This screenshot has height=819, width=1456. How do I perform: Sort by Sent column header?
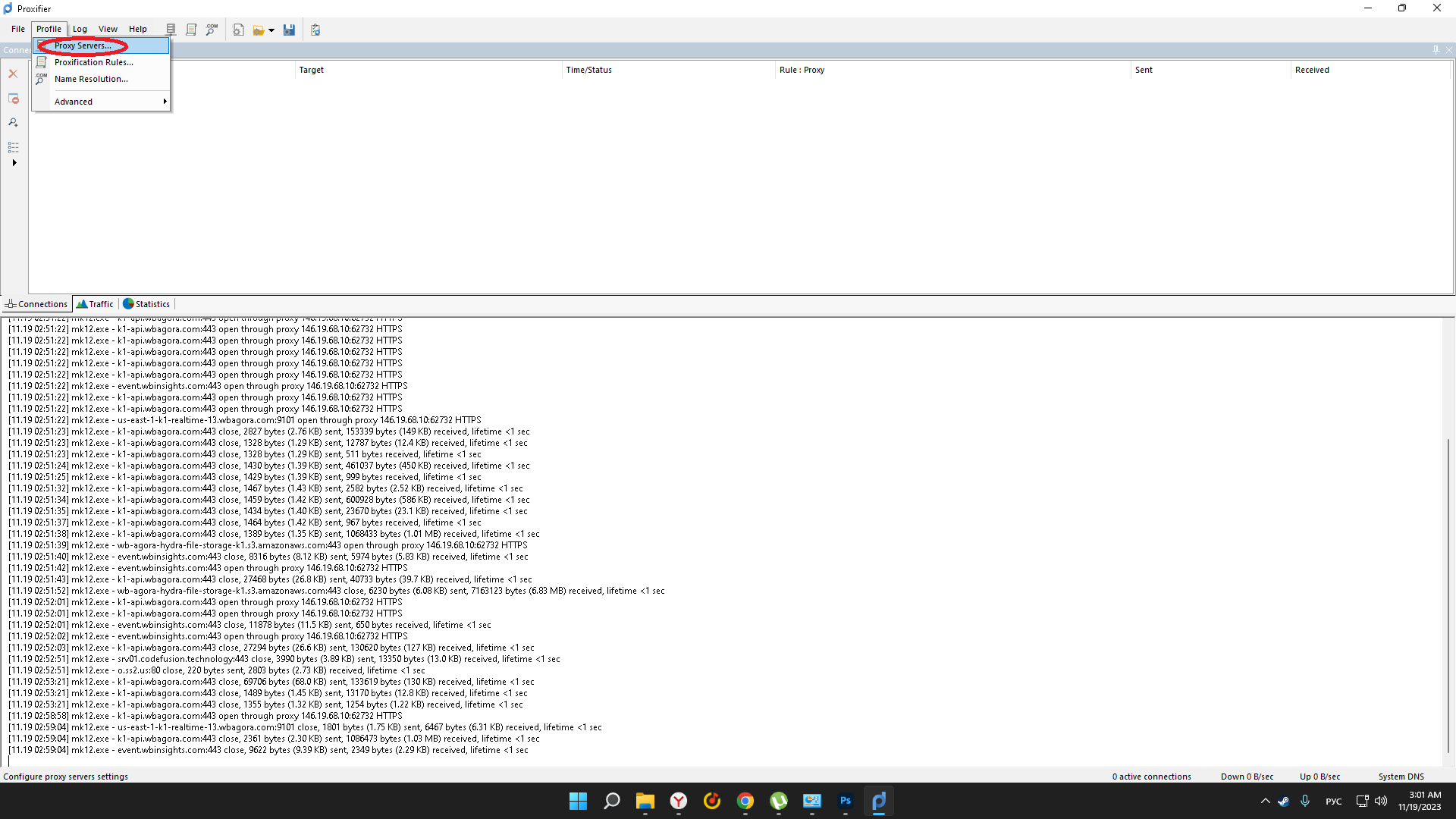click(x=1211, y=70)
